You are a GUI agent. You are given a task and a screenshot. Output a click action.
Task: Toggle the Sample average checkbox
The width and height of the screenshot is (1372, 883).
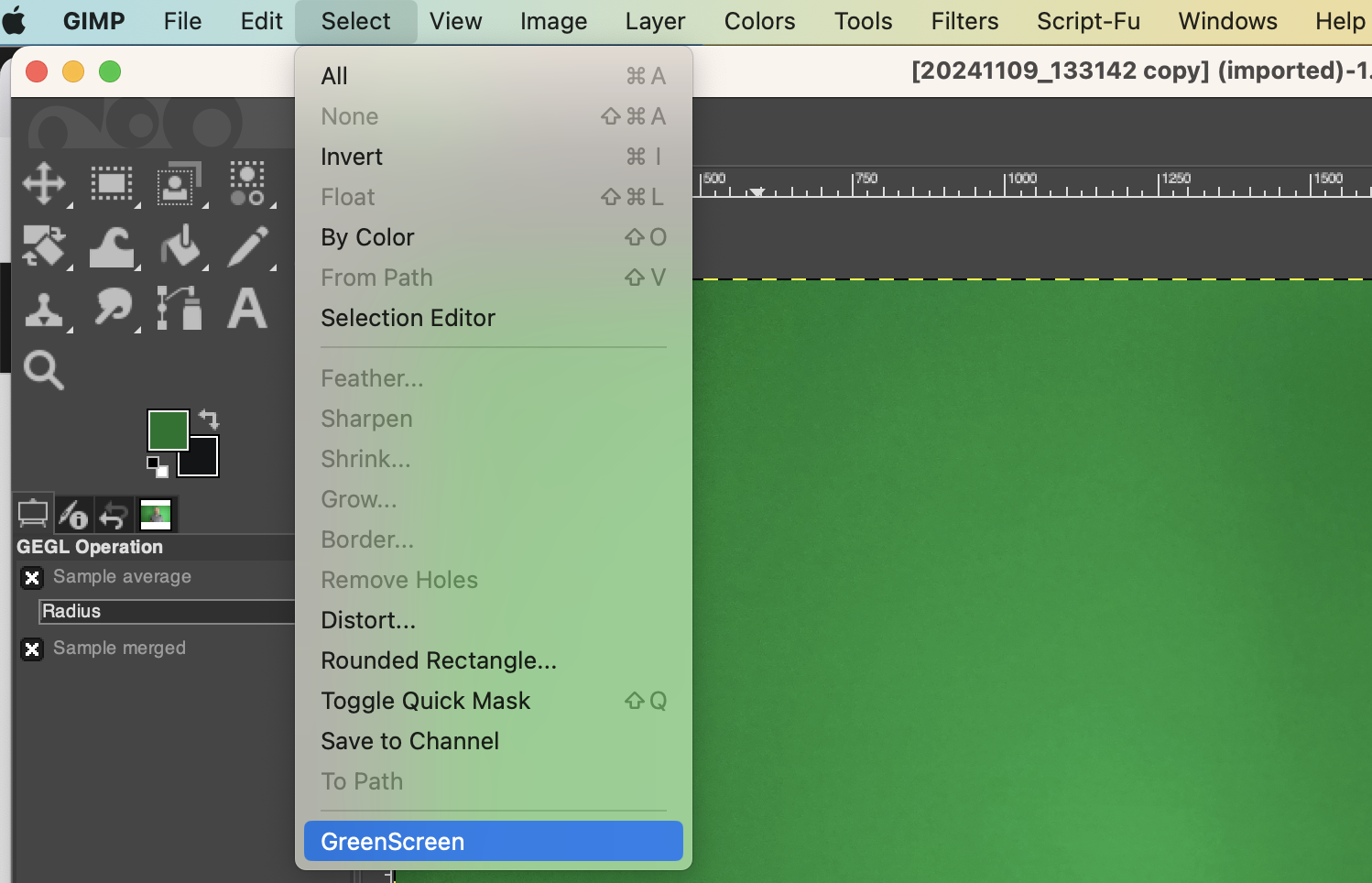pos(32,577)
